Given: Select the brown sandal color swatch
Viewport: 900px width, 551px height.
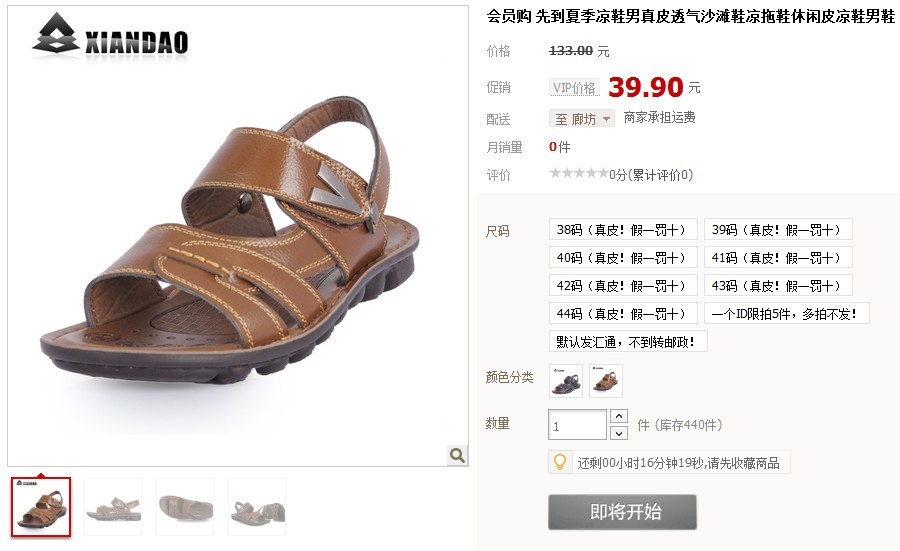Looking at the screenshot, I should pyautogui.click(x=606, y=381).
